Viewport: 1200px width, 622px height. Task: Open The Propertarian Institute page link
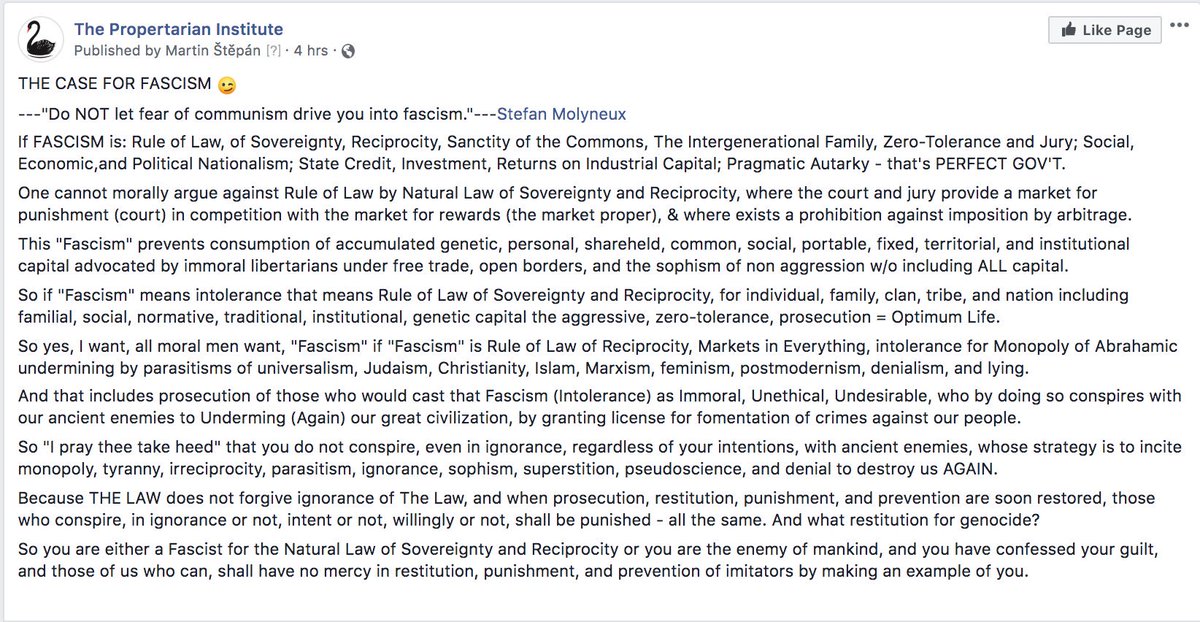(x=179, y=29)
